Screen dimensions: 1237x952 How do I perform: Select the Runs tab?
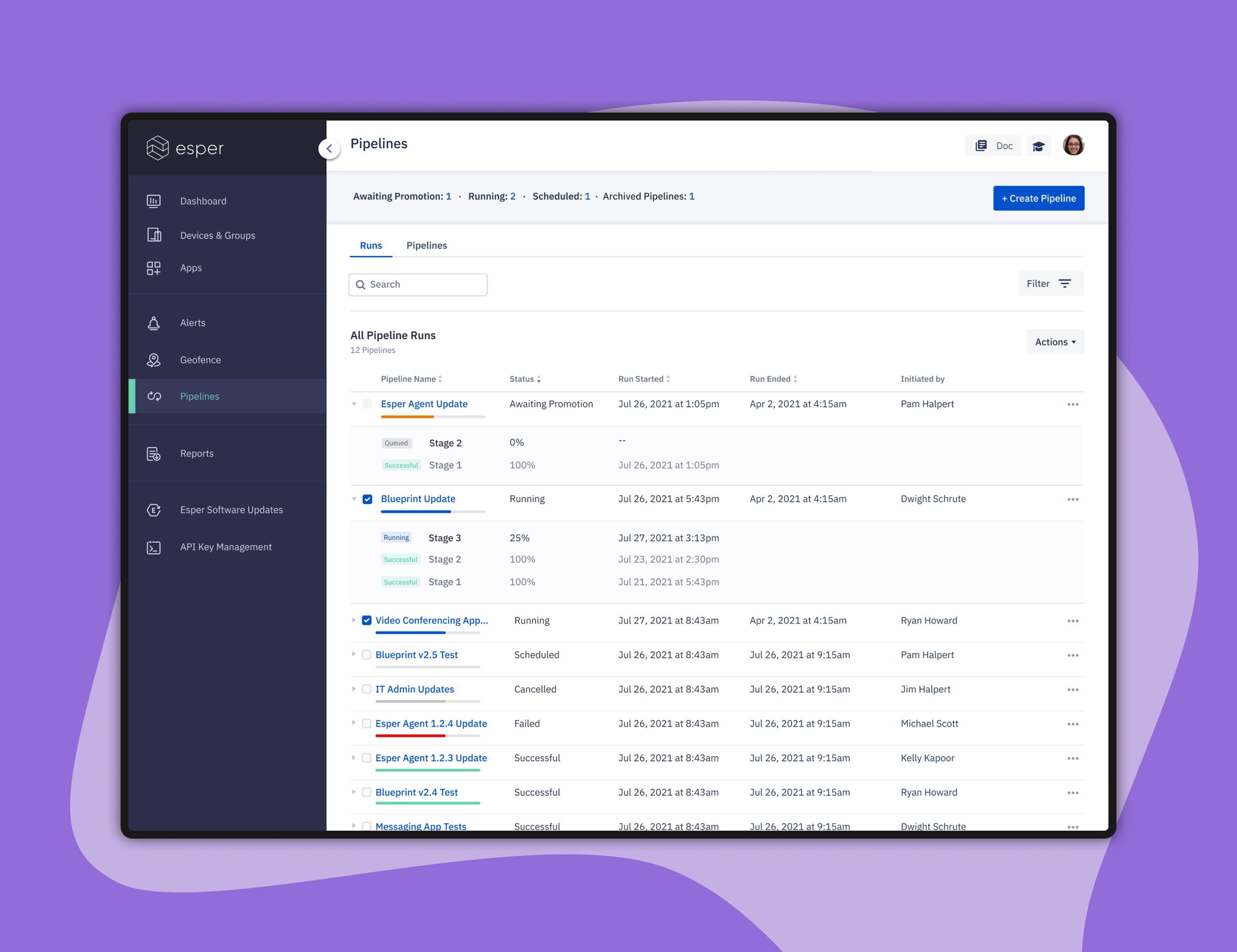point(371,245)
